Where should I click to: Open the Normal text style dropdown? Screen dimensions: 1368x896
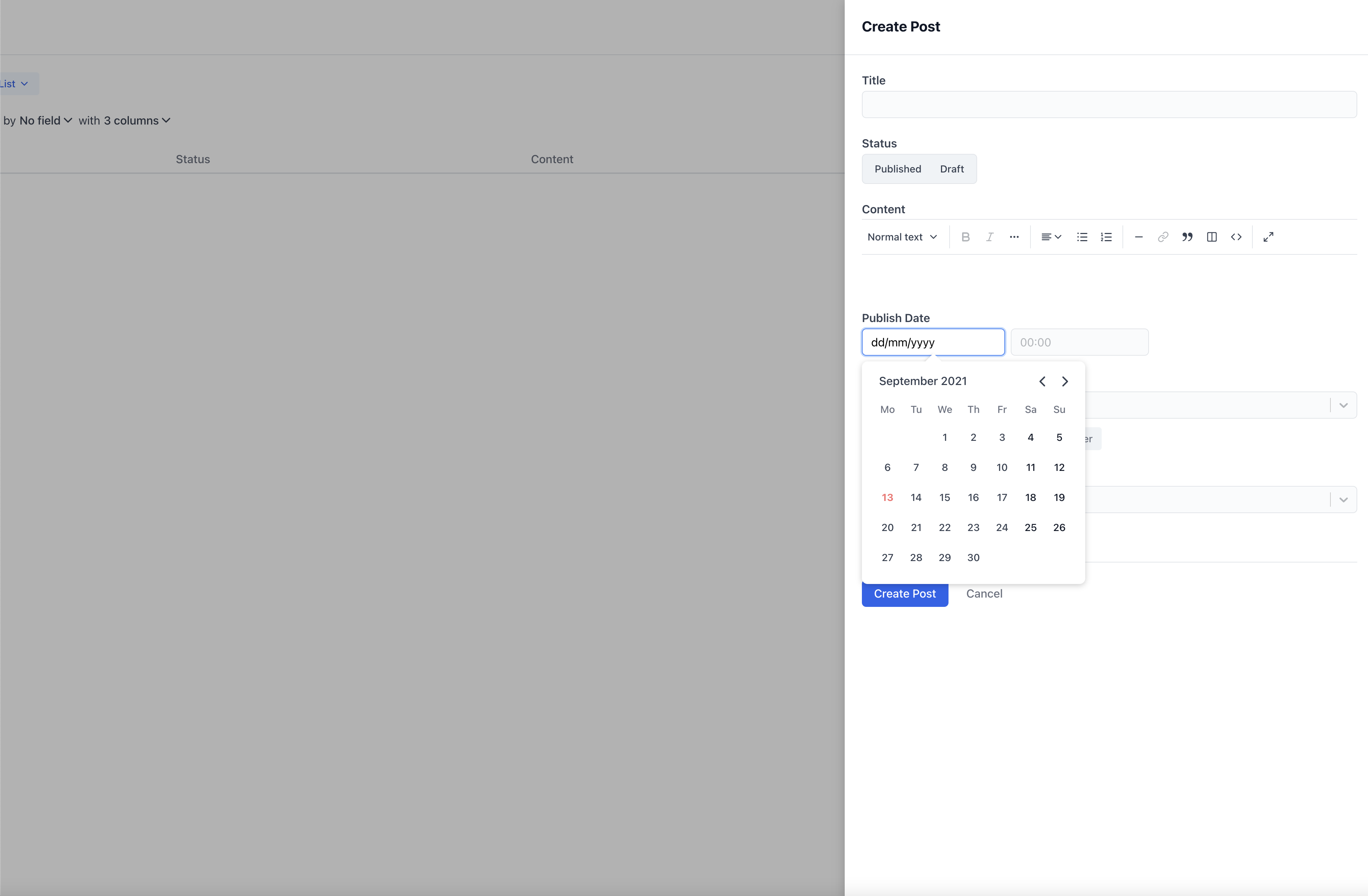pyautogui.click(x=901, y=237)
